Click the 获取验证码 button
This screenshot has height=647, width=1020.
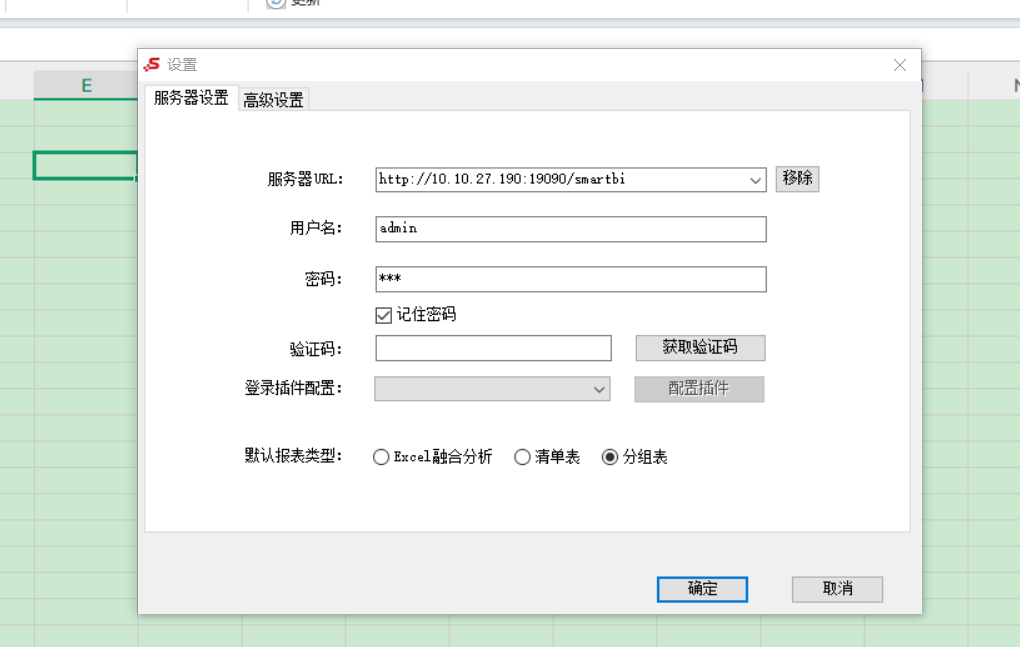700,348
